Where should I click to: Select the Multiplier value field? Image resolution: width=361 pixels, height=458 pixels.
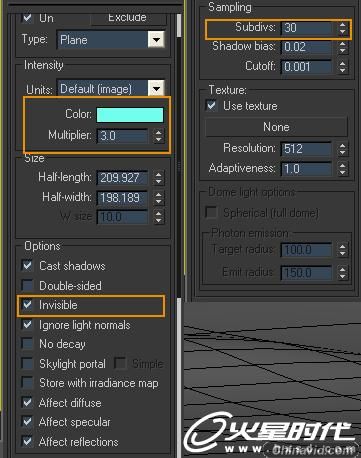click(122, 136)
